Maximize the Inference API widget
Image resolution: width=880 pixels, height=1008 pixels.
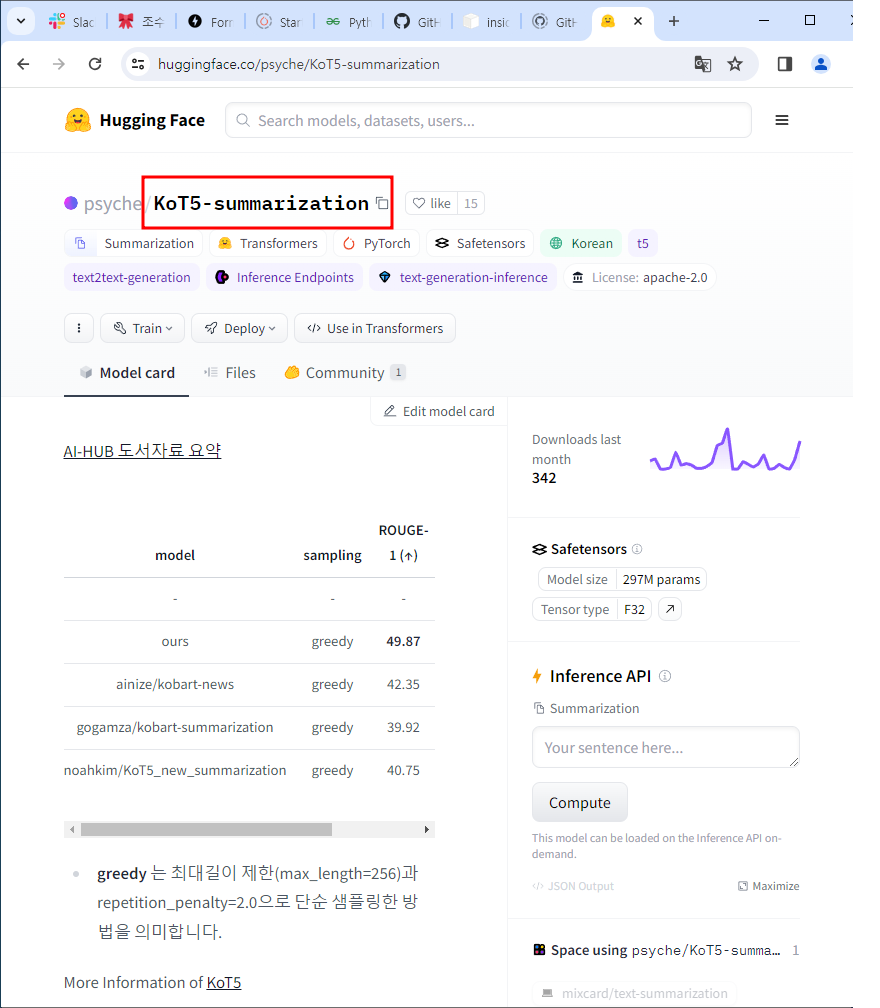[769, 886]
